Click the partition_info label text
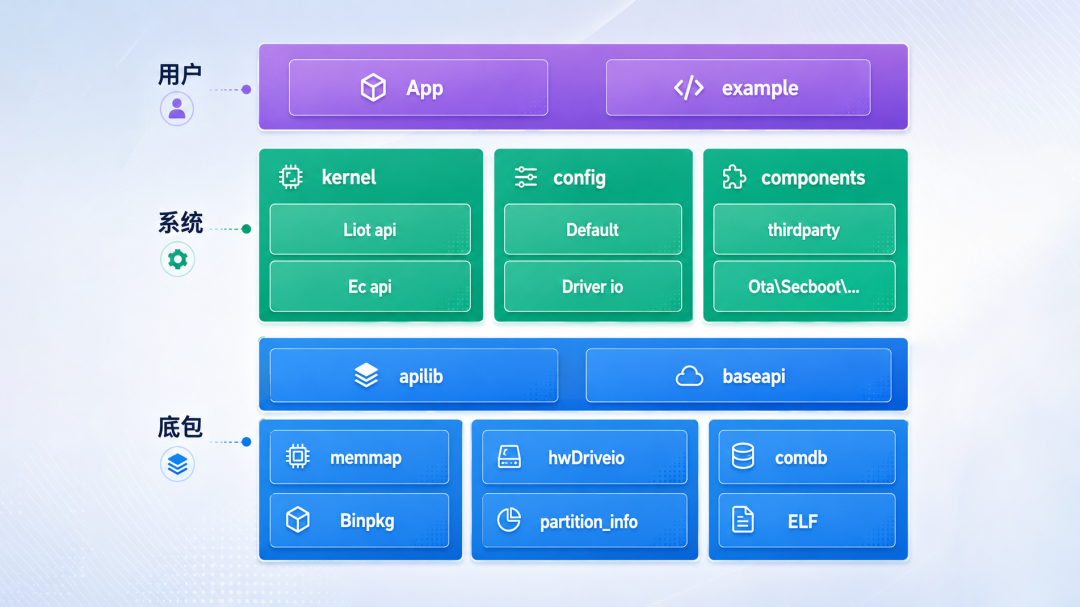Viewport: 1080px width, 607px height. [x=589, y=522]
